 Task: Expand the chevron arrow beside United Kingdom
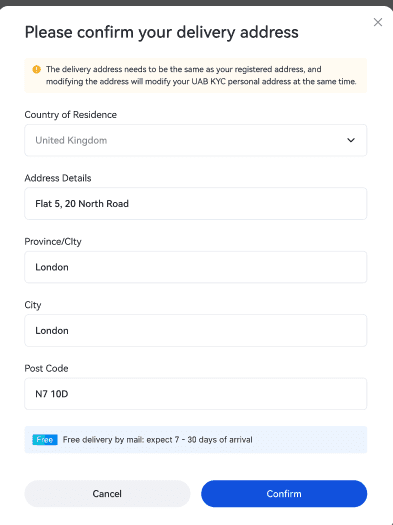(350, 140)
